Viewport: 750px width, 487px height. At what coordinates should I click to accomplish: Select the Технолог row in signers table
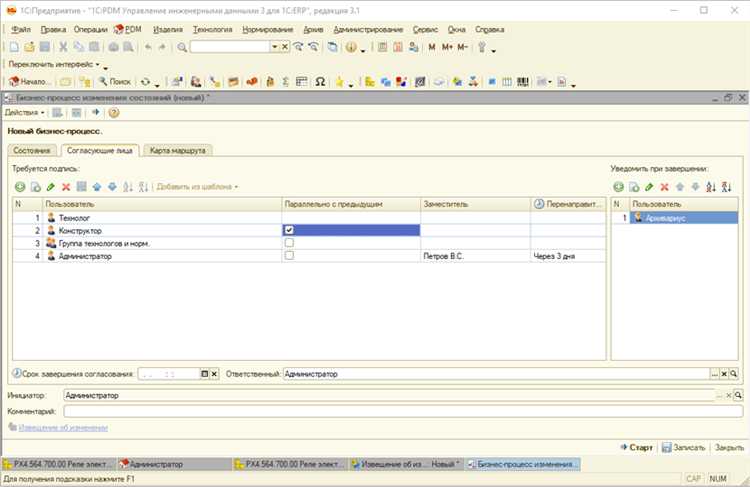(309, 218)
